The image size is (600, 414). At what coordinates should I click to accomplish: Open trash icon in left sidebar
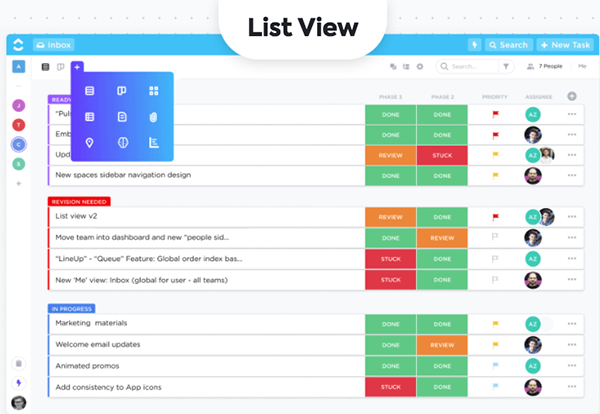[x=19, y=363]
